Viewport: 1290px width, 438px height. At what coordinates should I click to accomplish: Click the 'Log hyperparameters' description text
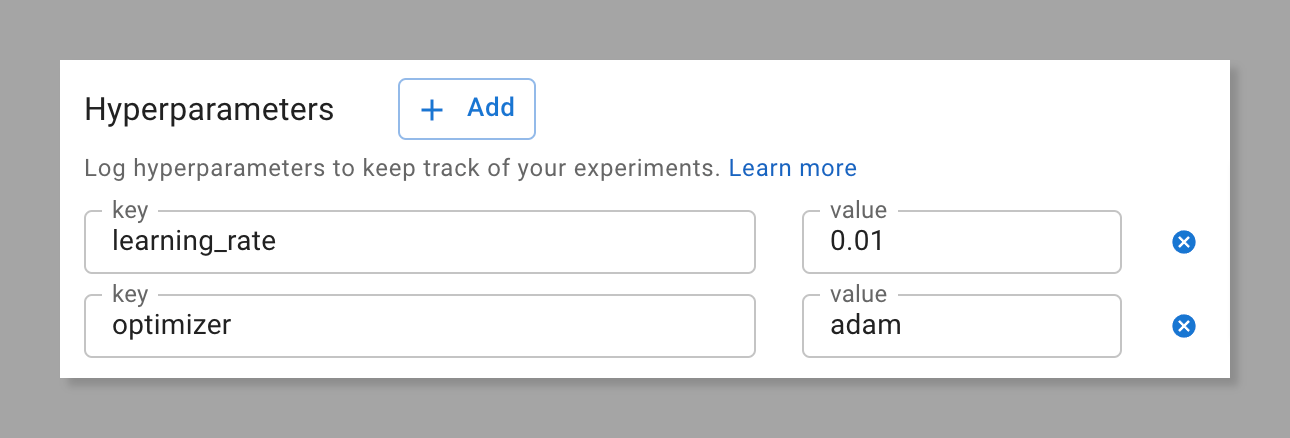point(402,168)
